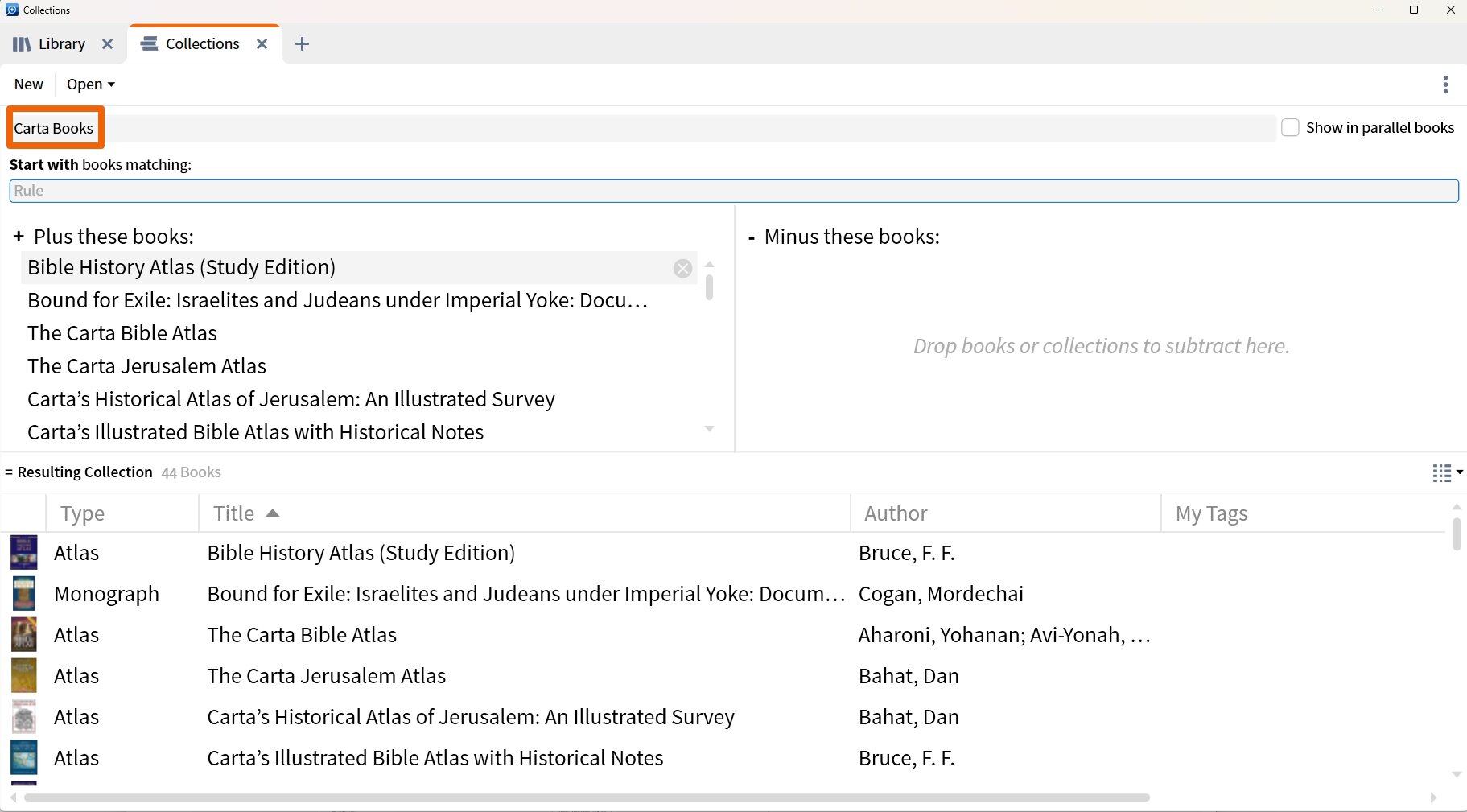The image size is (1467, 812).
Task: Open the view layout dropdown for results
Action: (x=1447, y=473)
